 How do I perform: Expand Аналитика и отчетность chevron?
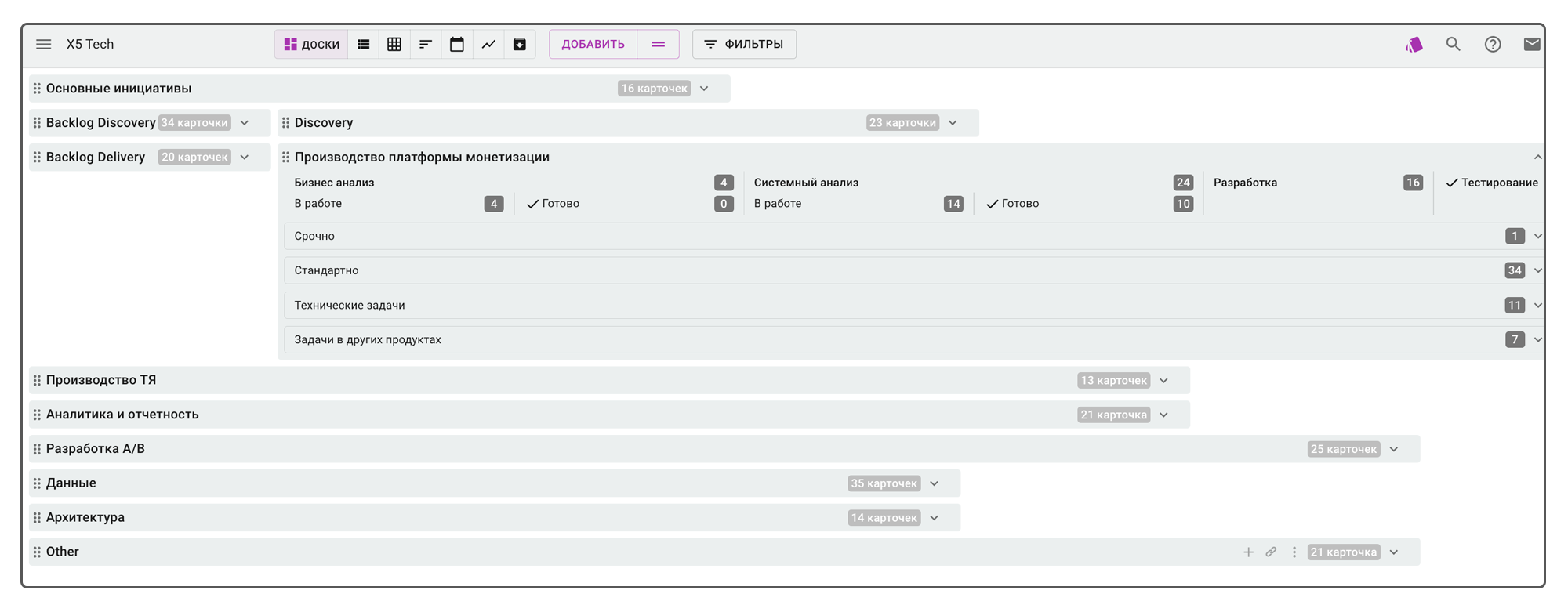coord(1163,415)
